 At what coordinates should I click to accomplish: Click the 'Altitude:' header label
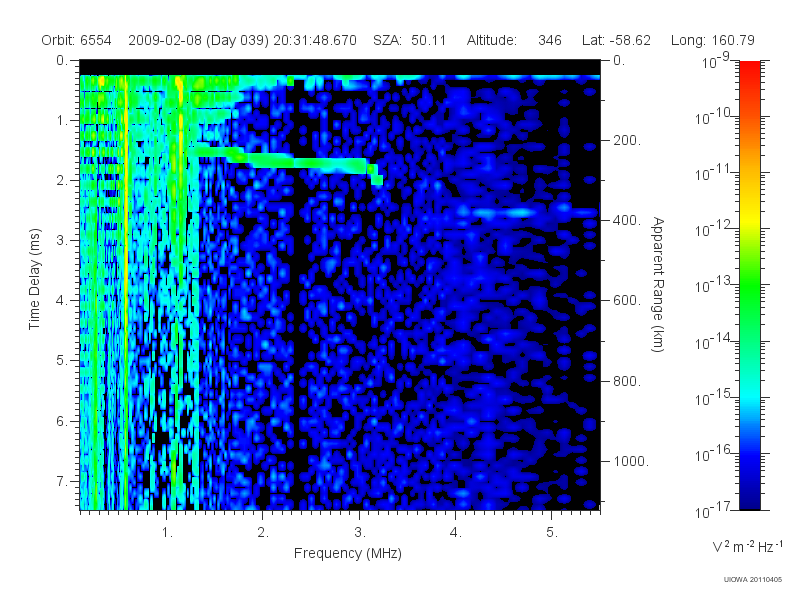(x=492, y=40)
